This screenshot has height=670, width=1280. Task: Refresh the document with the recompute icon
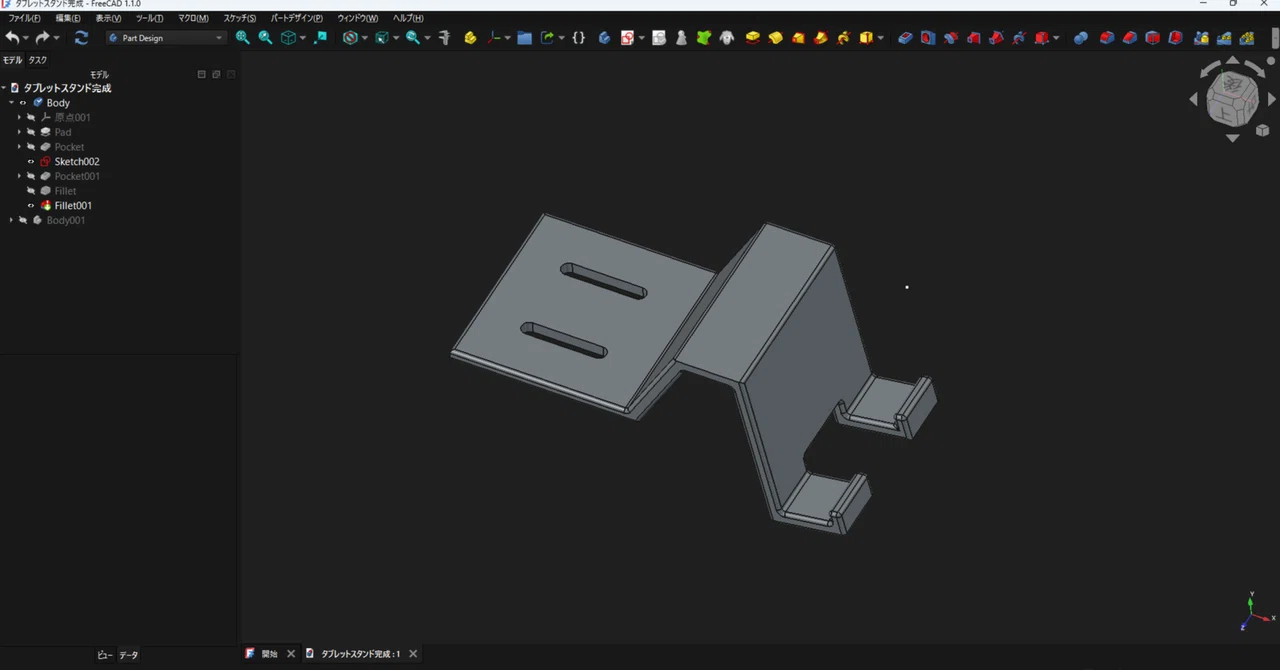[81, 38]
